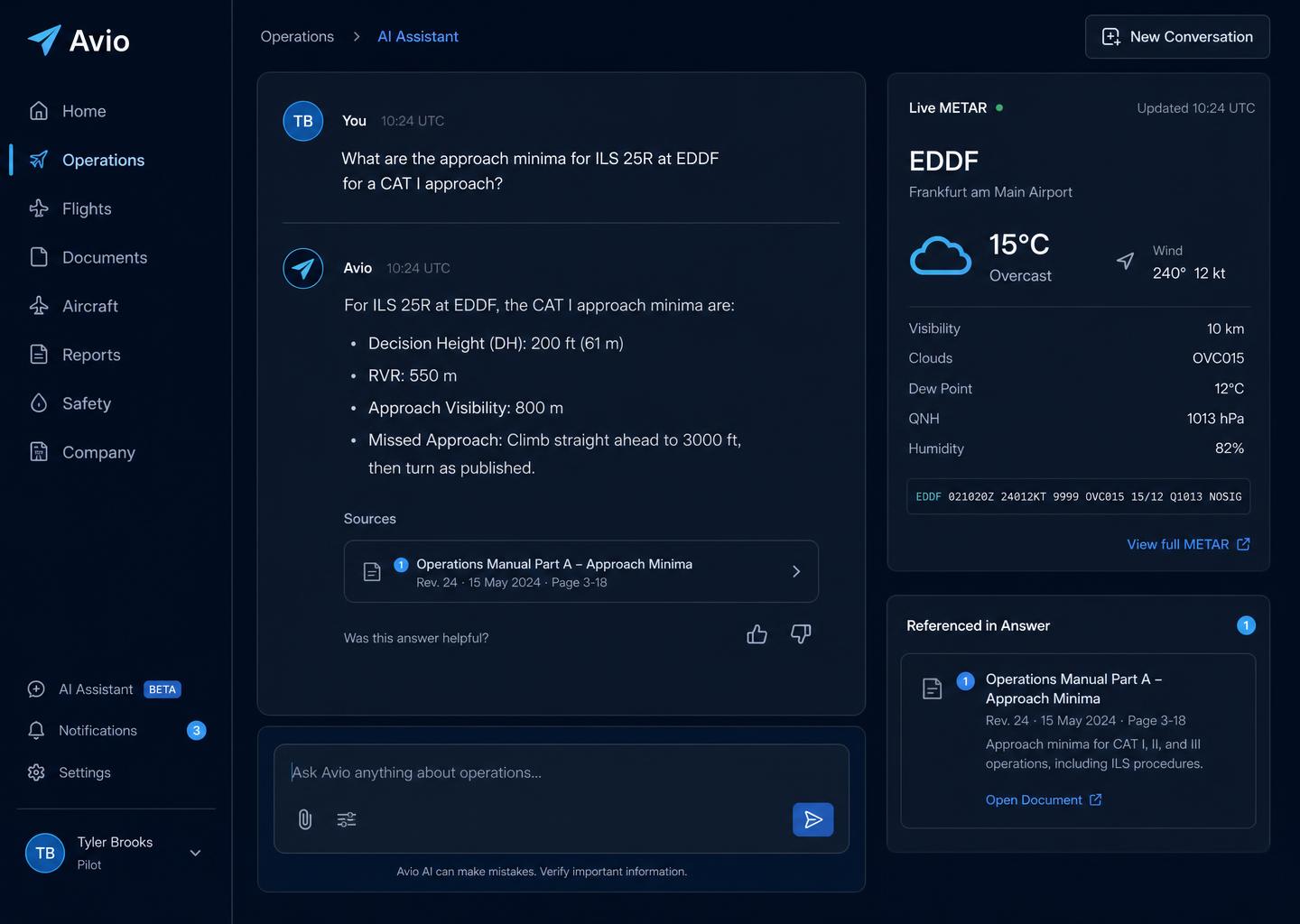Click the New Conversation plus icon
Image resolution: width=1300 pixels, height=924 pixels.
1111,37
